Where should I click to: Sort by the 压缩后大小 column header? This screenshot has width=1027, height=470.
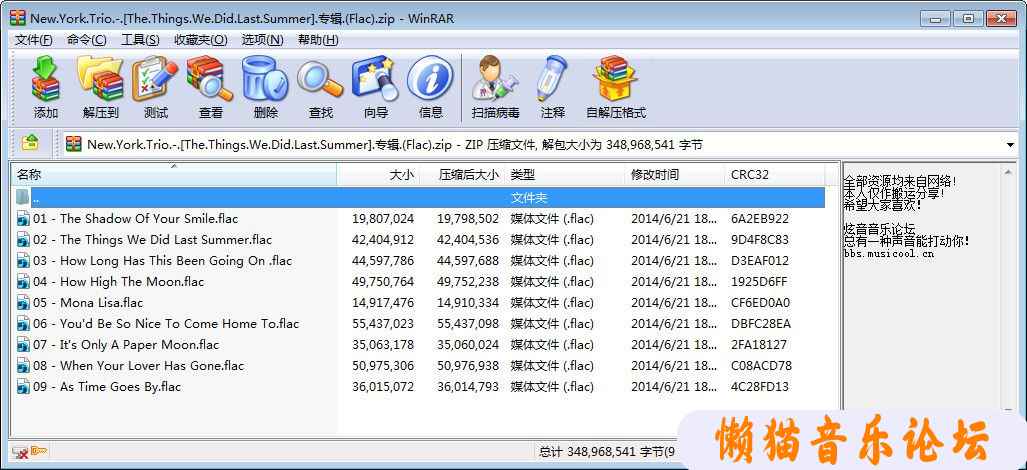click(x=462, y=175)
